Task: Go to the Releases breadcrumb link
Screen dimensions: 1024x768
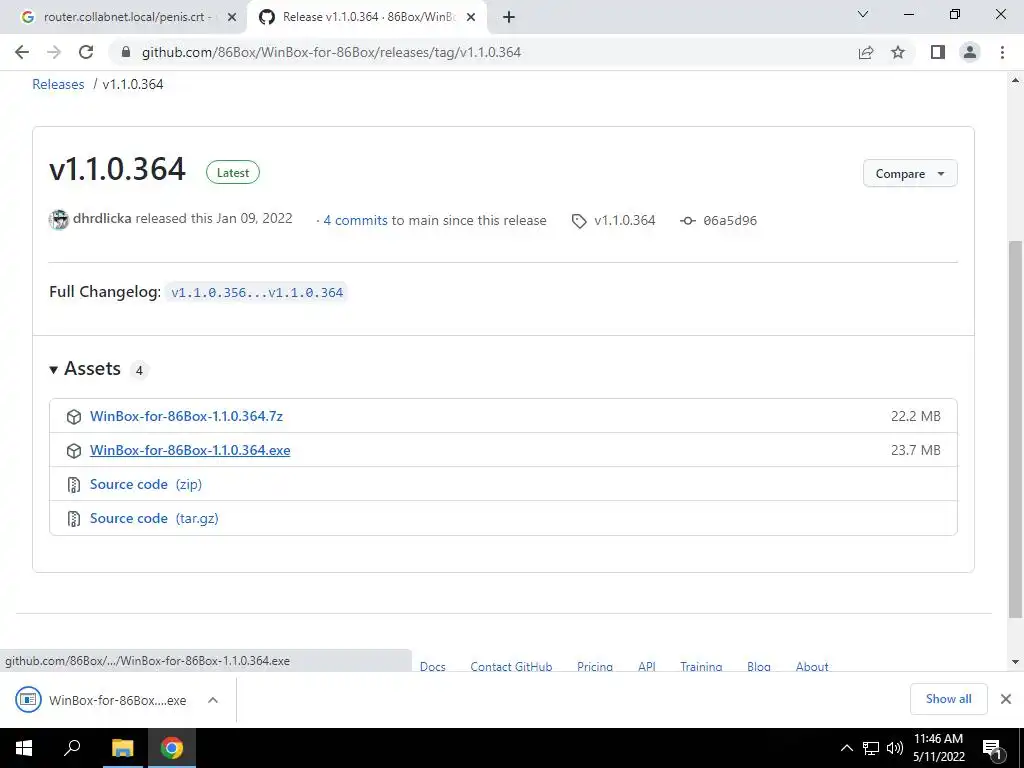Action: (58, 84)
